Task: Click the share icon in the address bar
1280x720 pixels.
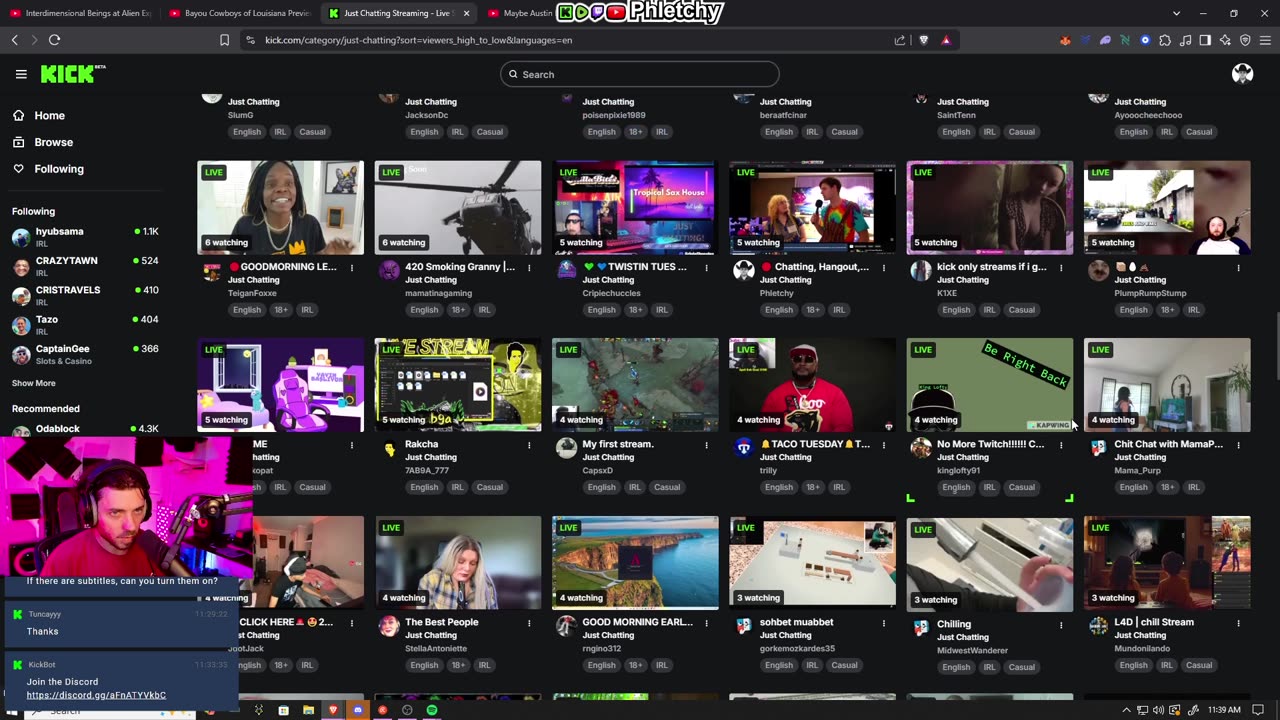Action: (x=900, y=40)
